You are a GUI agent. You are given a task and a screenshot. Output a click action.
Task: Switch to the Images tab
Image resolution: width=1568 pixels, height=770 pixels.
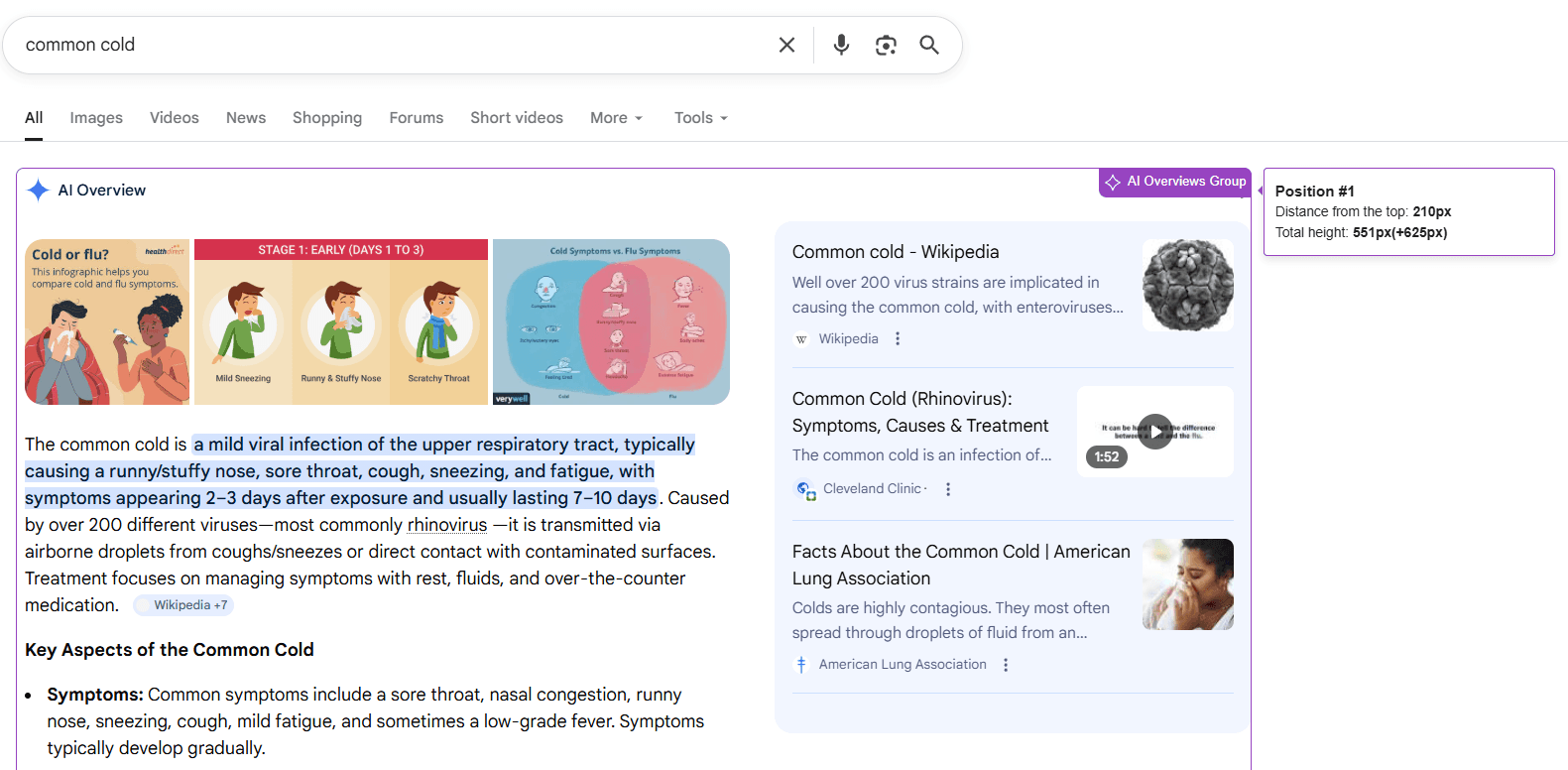click(x=96, y=118)
